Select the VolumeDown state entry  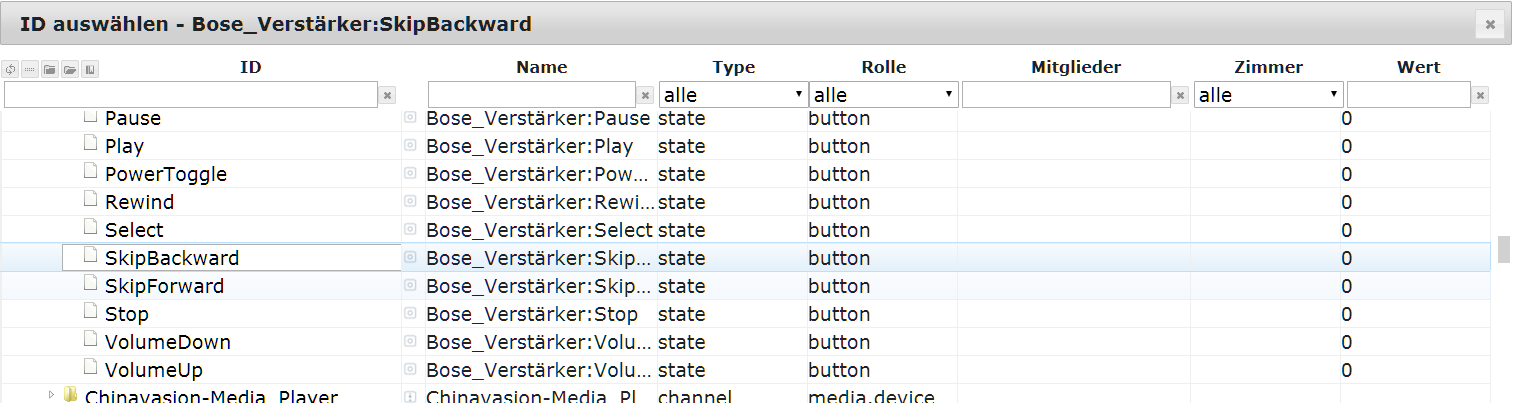(167, 342)
